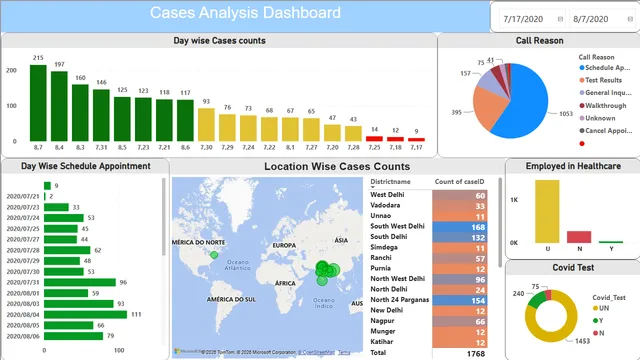The image size is (640, 360).
Task: Select the Nagpur count 66 cell
Action: point(460,321)
